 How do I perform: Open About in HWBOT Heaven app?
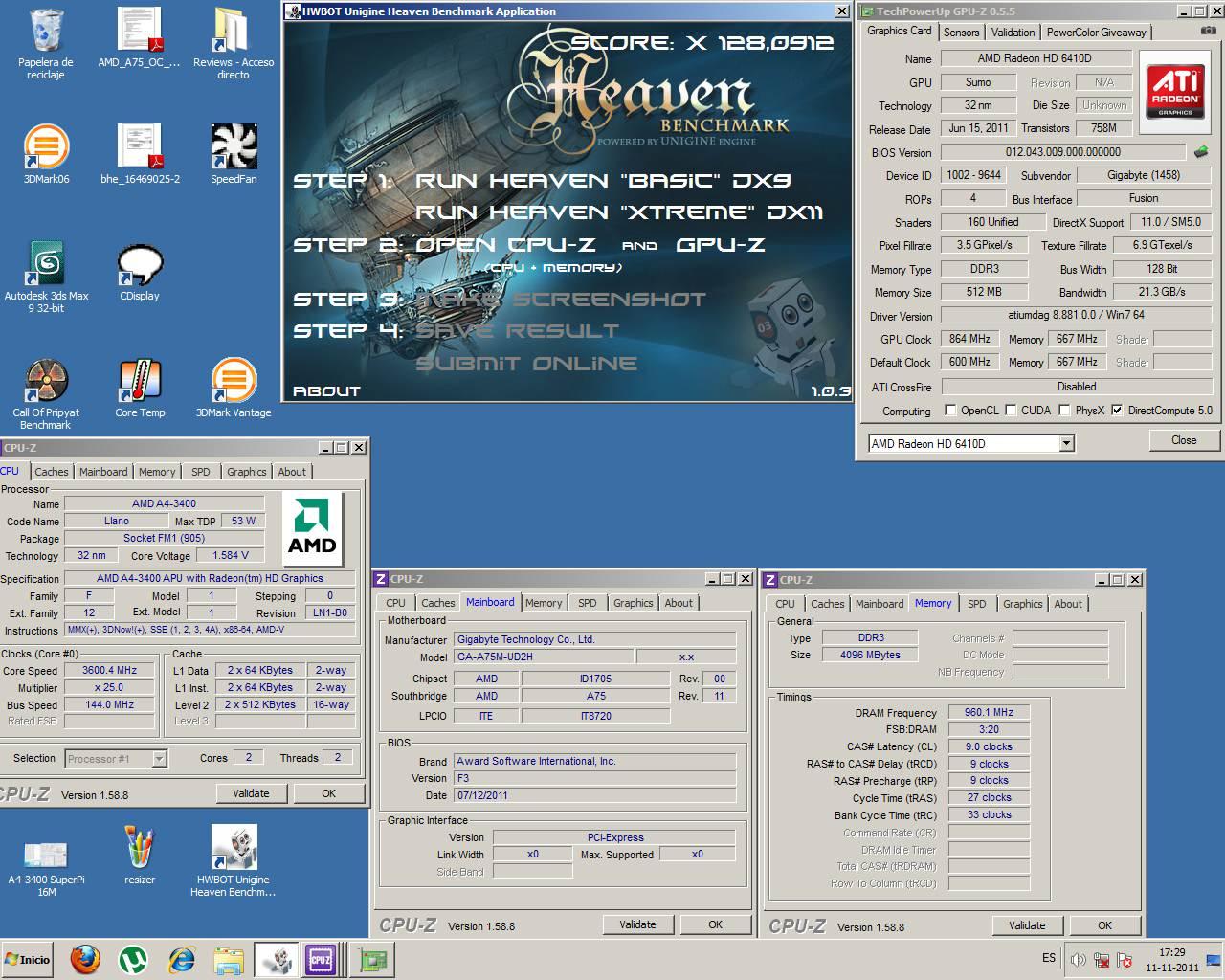pyautogui.click(x=326, y=391)
